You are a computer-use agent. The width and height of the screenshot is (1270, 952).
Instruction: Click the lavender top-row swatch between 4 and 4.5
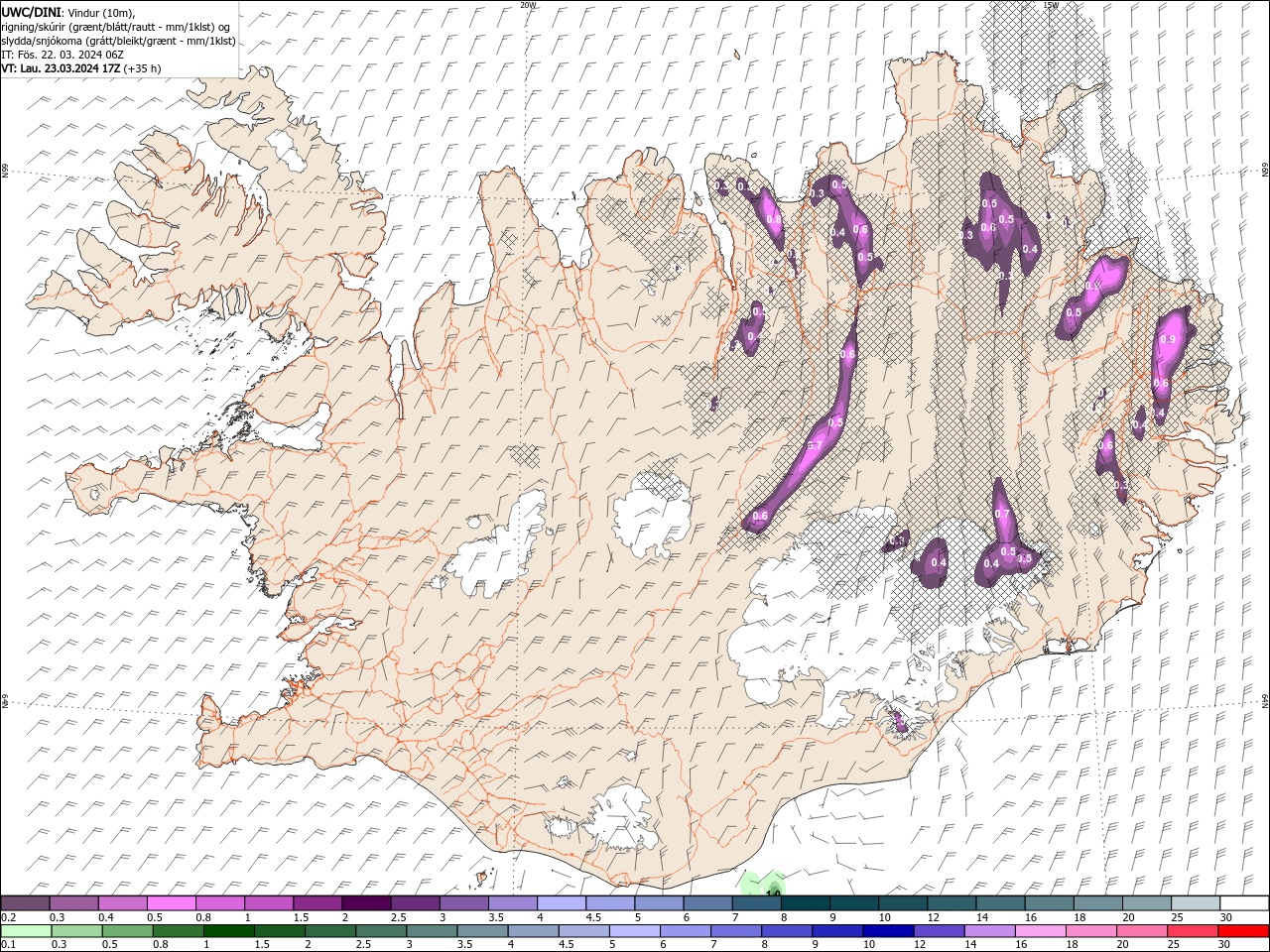click(x=562, y=903)
